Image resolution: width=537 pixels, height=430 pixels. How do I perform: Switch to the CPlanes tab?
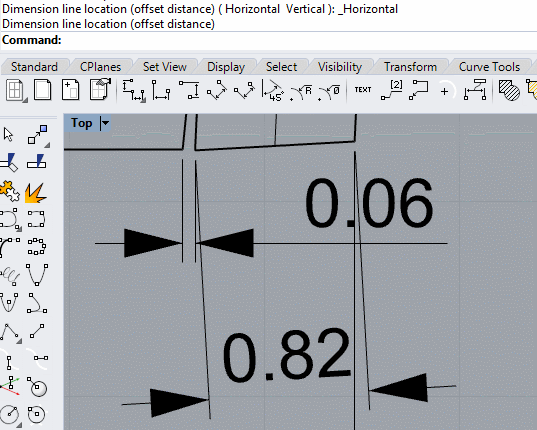[x=100, y=67]
